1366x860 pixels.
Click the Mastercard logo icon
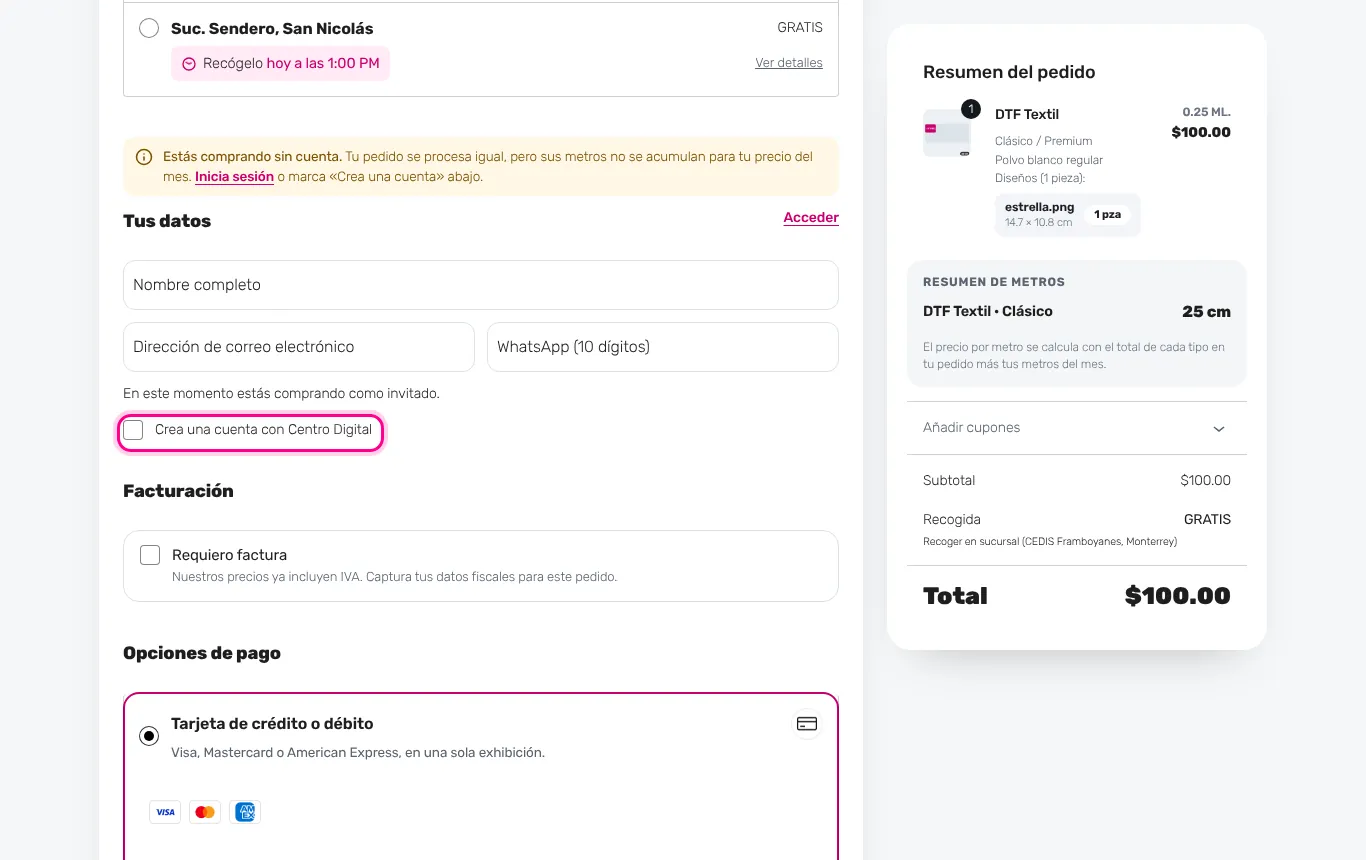[x=205, y=812]
